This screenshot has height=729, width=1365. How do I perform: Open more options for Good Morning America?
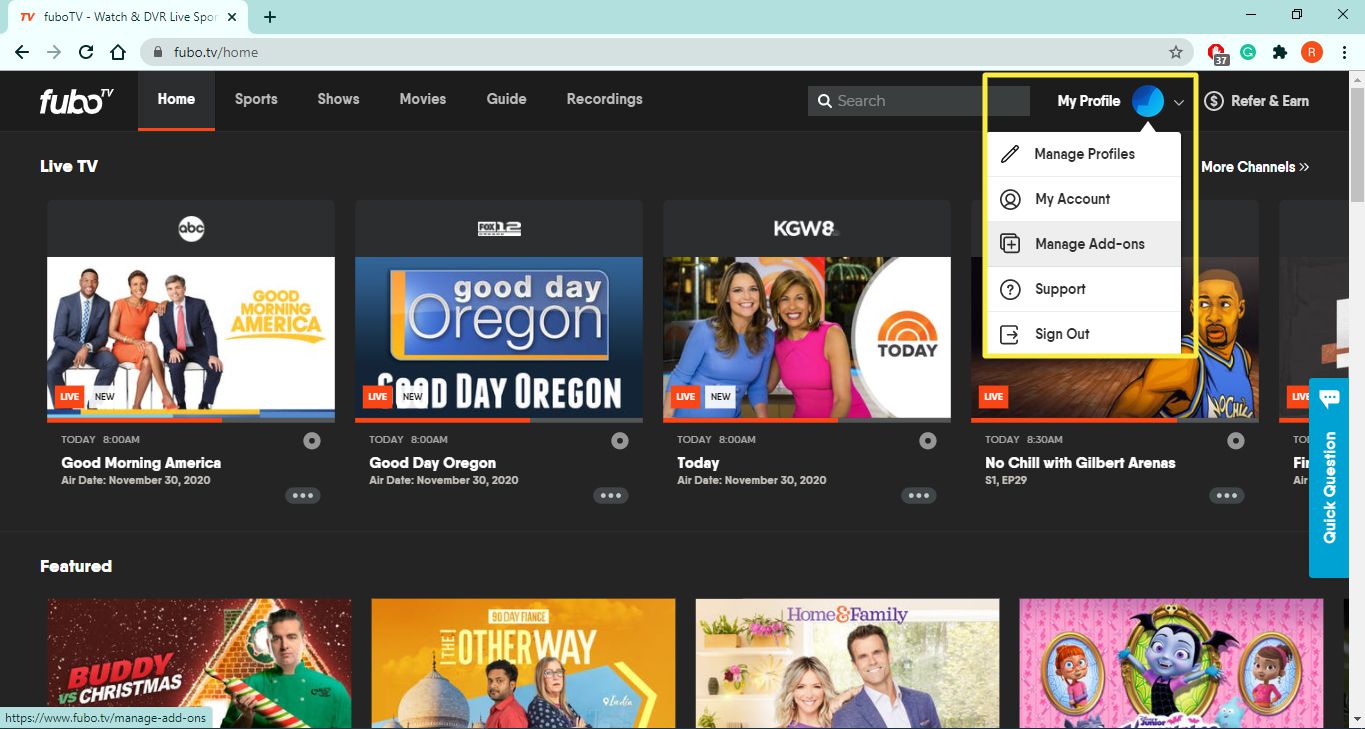pos(303,495)
